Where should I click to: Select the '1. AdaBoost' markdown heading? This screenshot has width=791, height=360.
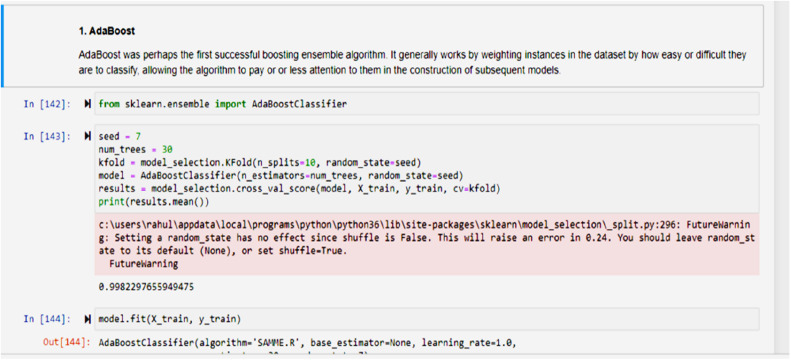point(106,31)
